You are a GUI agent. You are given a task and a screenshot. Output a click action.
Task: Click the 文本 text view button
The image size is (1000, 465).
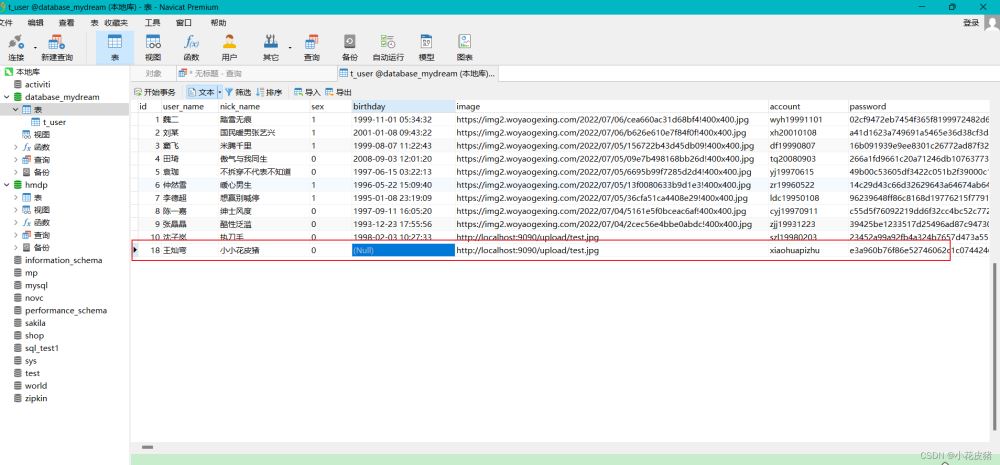click(x=201, y=92)
